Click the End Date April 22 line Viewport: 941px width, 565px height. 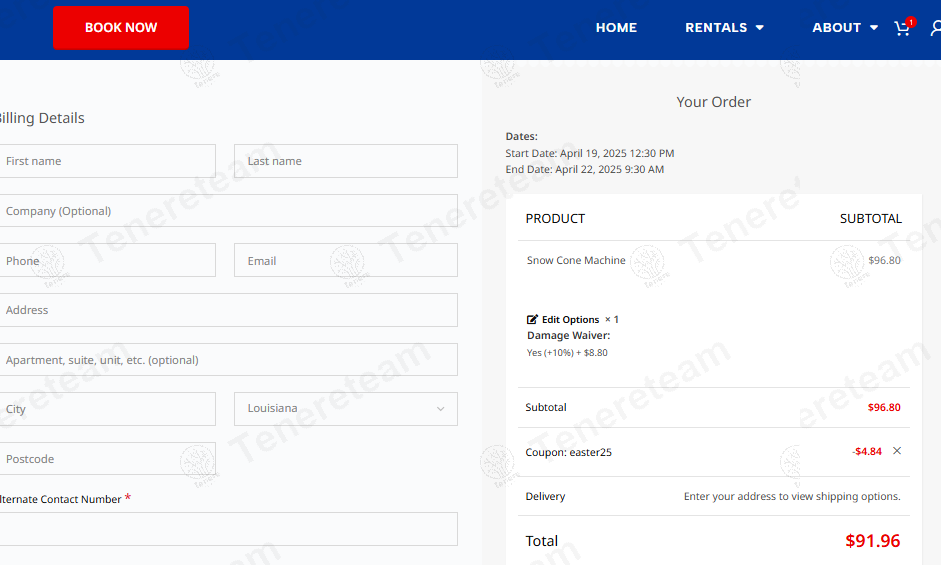coord(585,169)
